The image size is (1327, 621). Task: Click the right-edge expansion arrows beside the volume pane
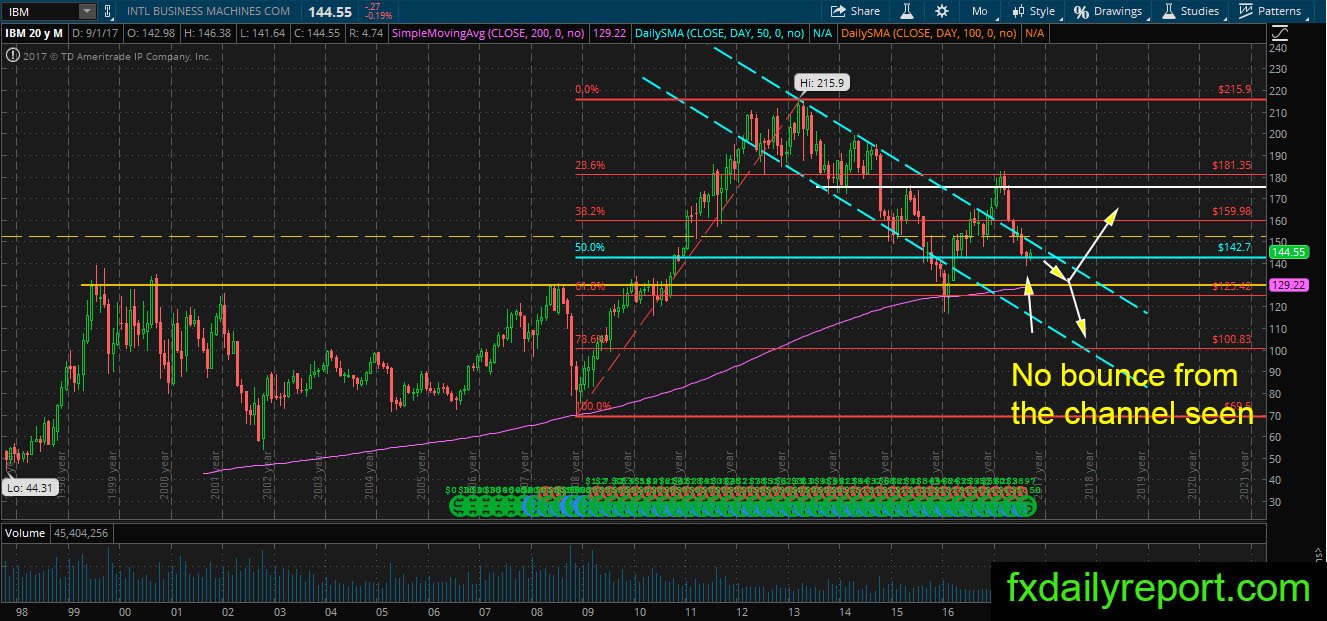1319,555
